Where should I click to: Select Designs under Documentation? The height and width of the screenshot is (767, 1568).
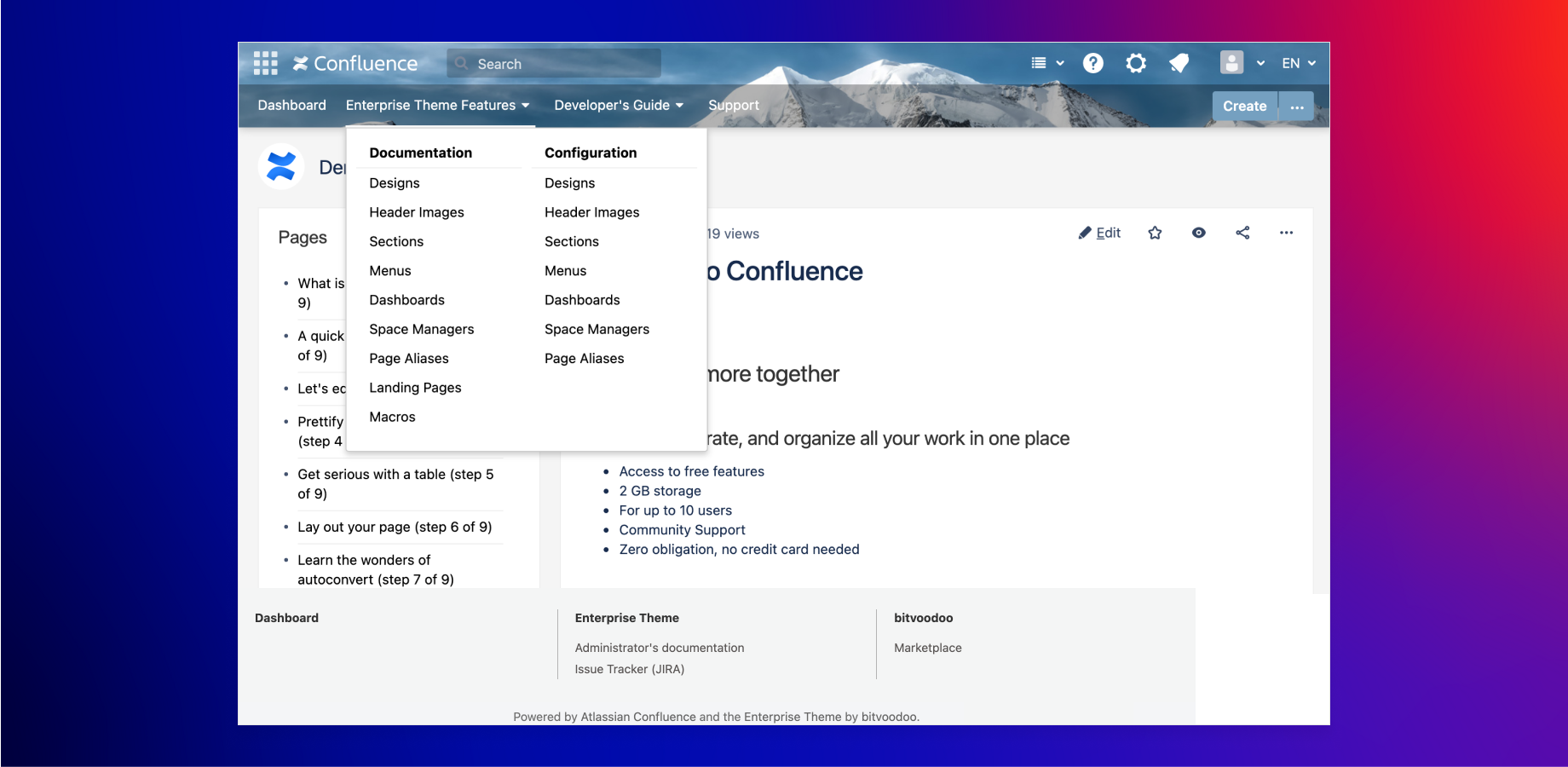click(x=395, y=183)
